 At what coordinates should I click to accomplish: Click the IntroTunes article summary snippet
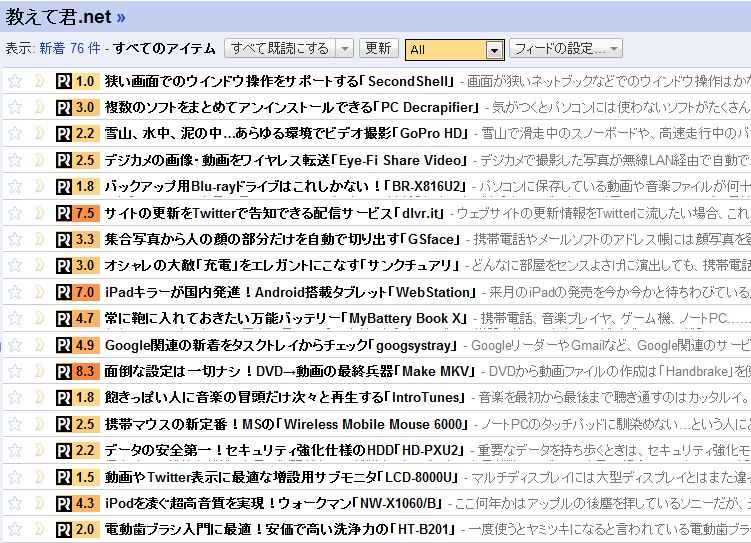pos(615,397)
